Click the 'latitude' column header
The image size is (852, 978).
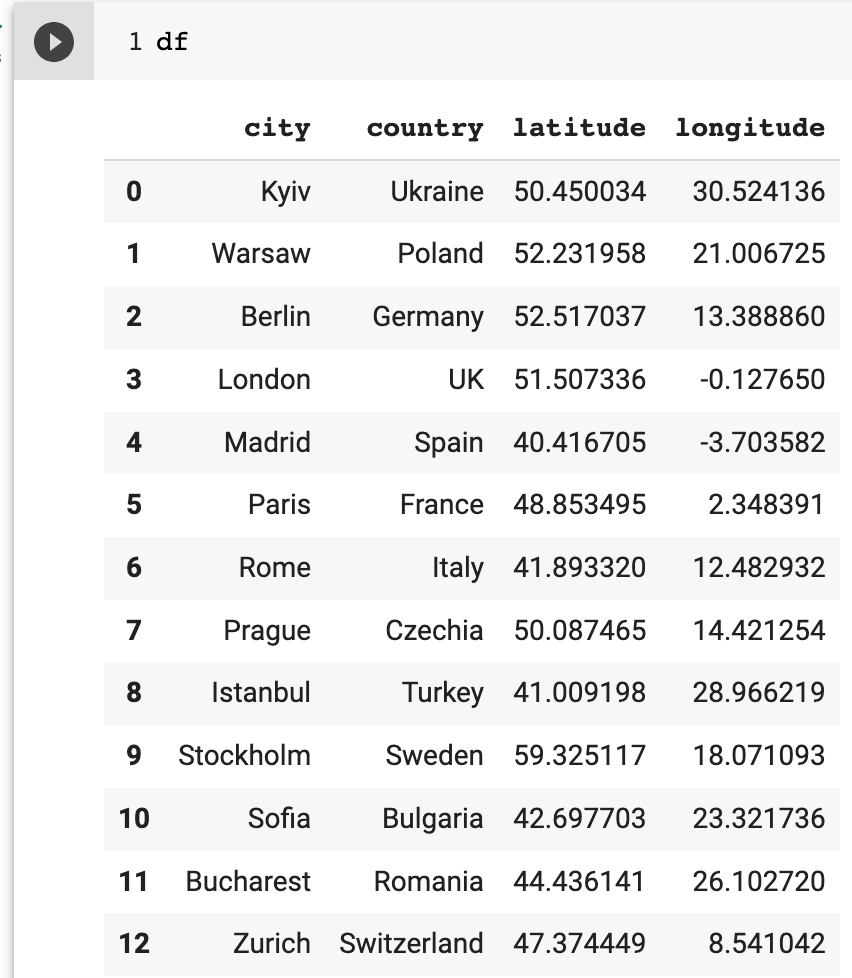tap(579, 128)
